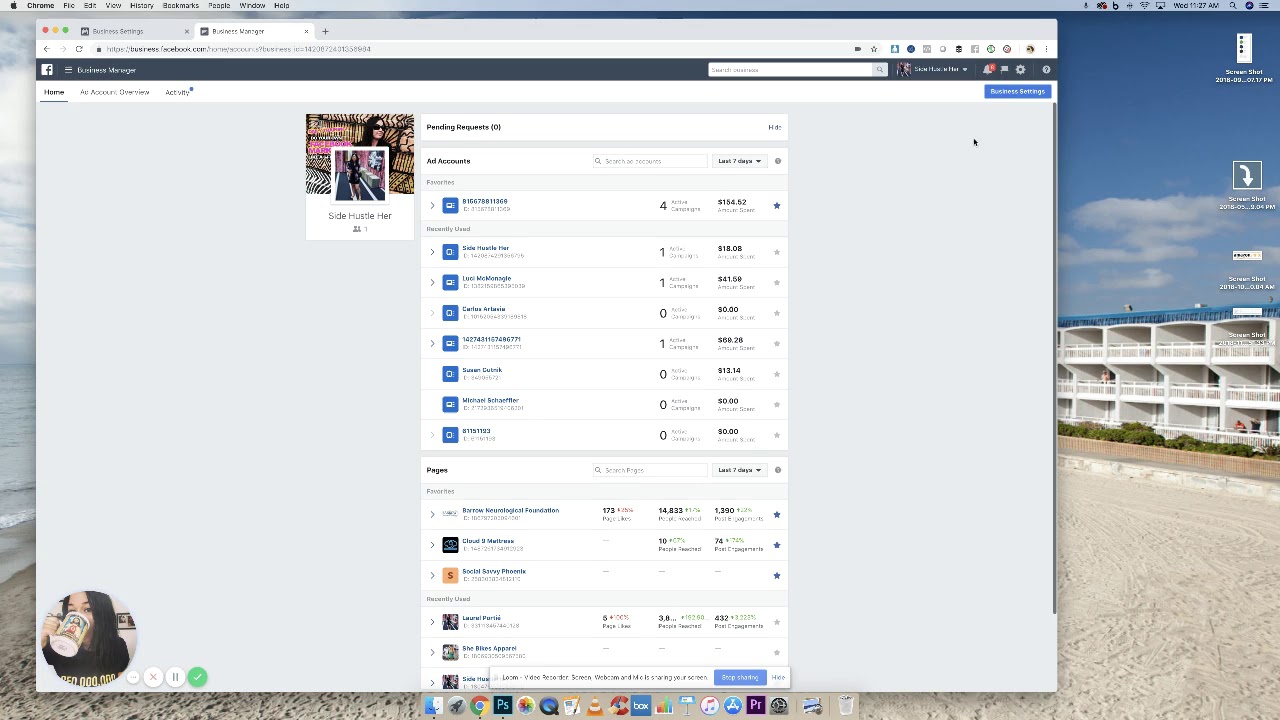Bookmark page with the star in address bar
1280x720 pixels.
click(874, 49)
